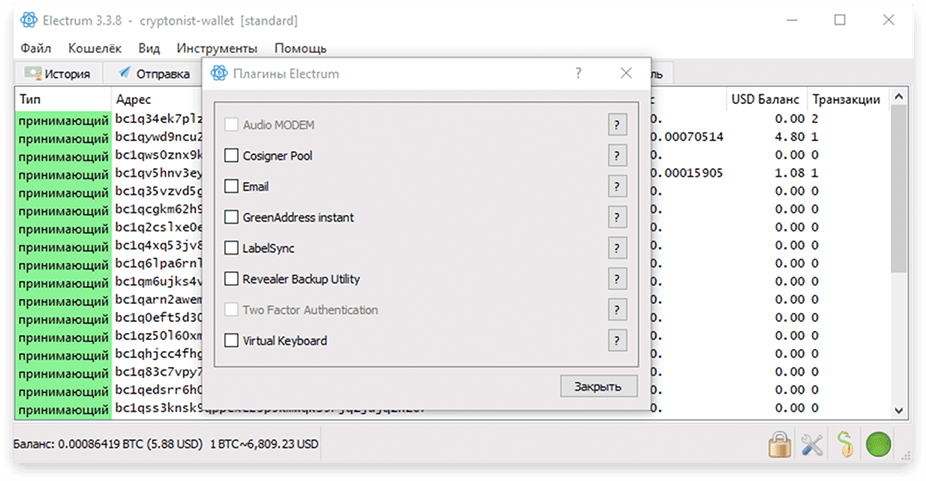Image resolution: width=926 pixels, height=481 pixels.
Task: Enable the Email plugin checkbox
Action: (232, 186)
